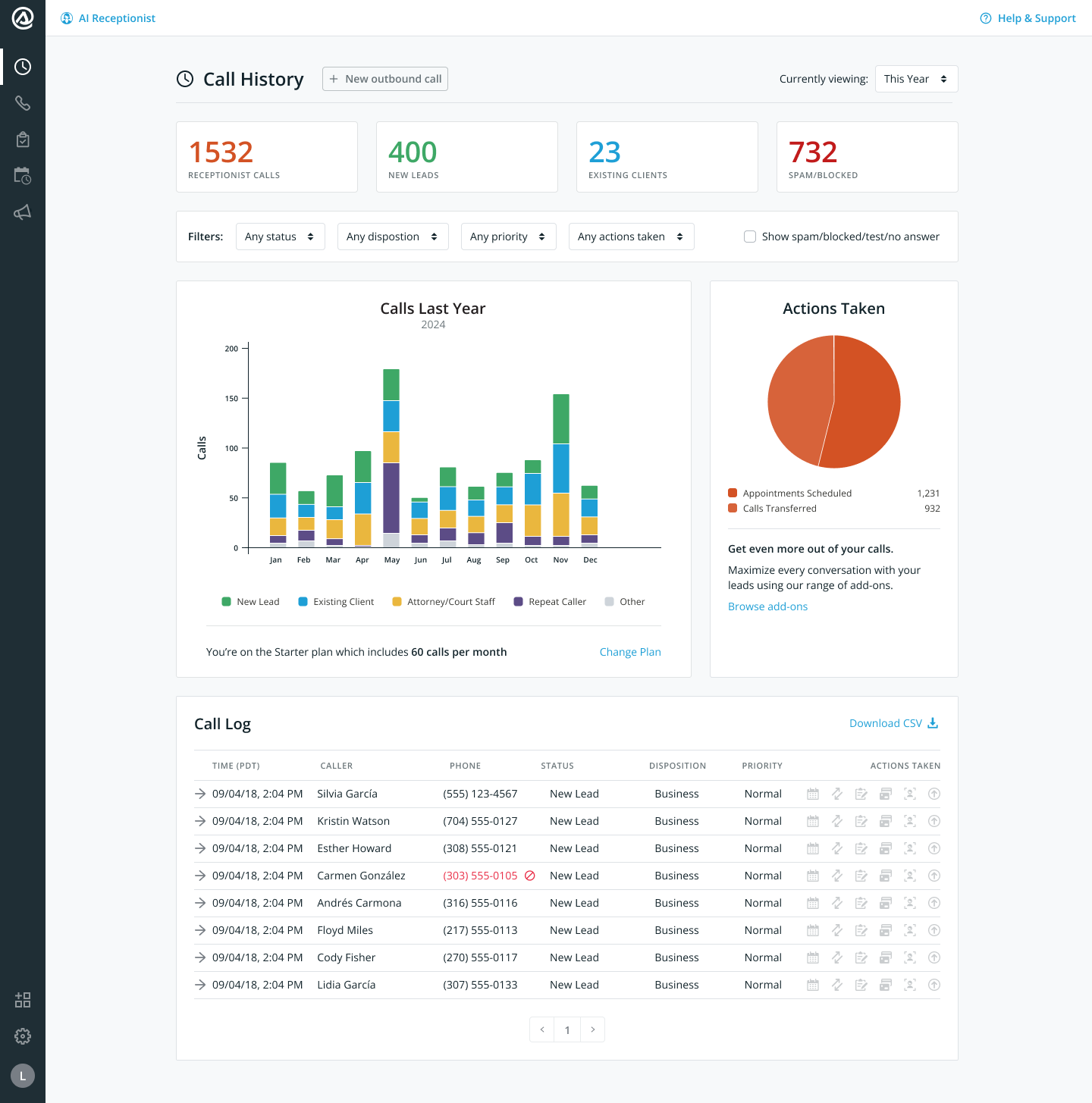Open the clipboard checklist icon in sidebar
Image resolution: width=1092 pixels, height=1103 pixels.
[23, 139]
